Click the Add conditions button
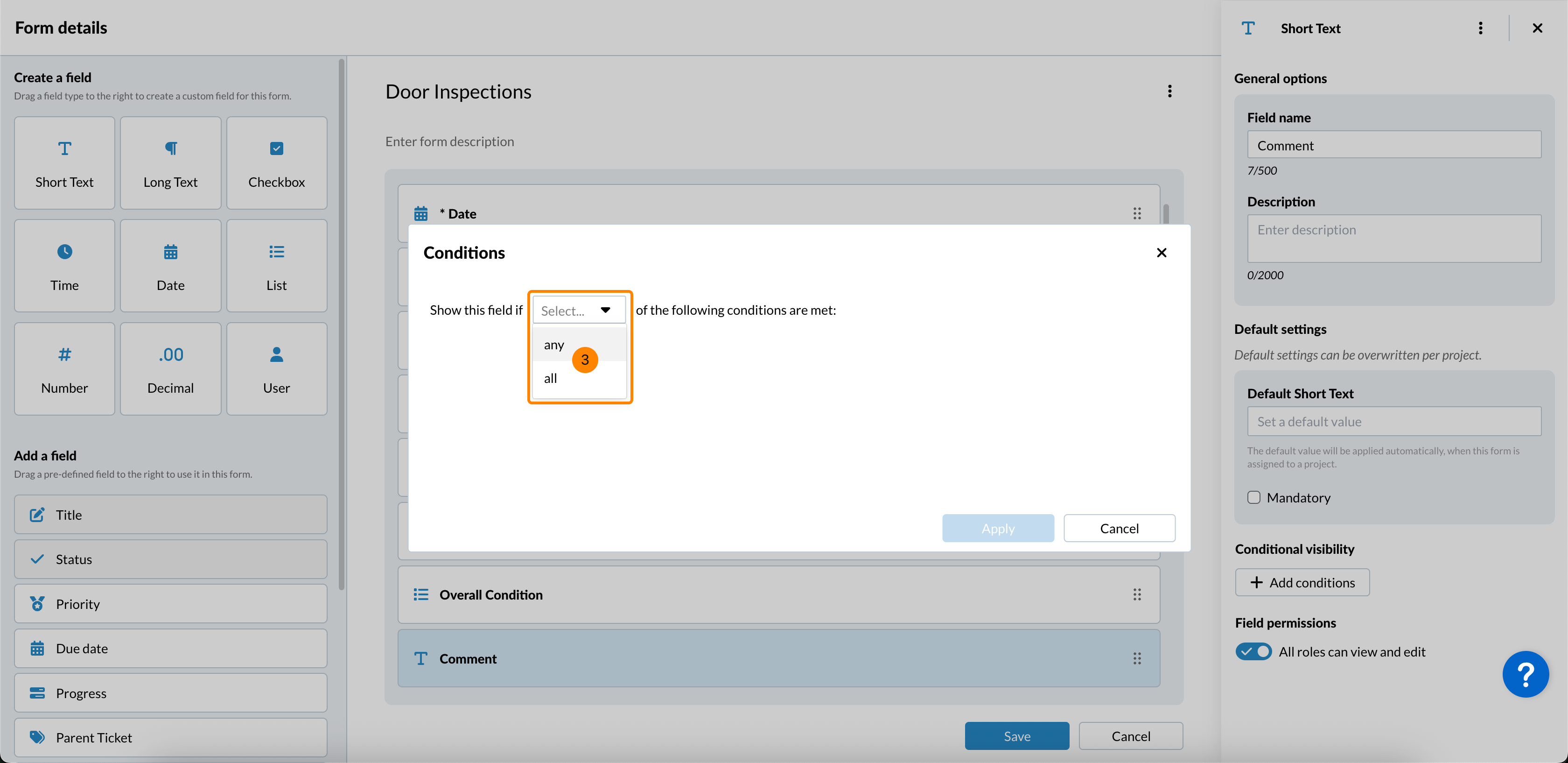1568x763 pixels. (x=1302, y=583)
